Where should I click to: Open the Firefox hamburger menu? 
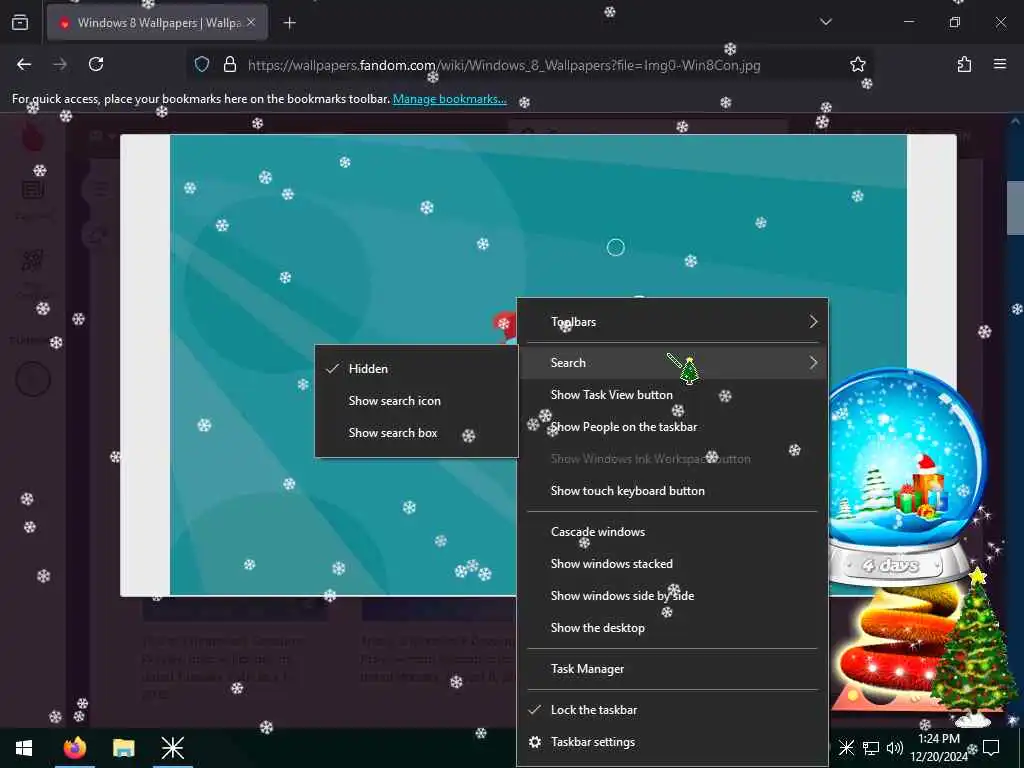tap(1000, 64)
